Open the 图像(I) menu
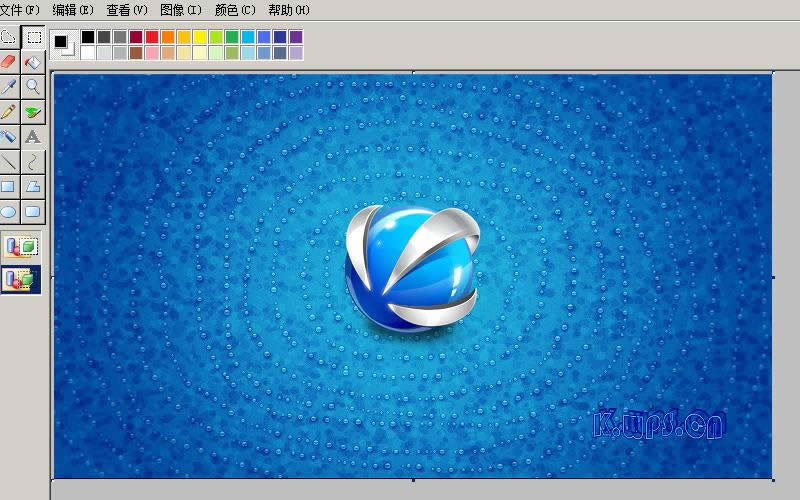Viewport: 800px width, 500px height. (181, 10)
